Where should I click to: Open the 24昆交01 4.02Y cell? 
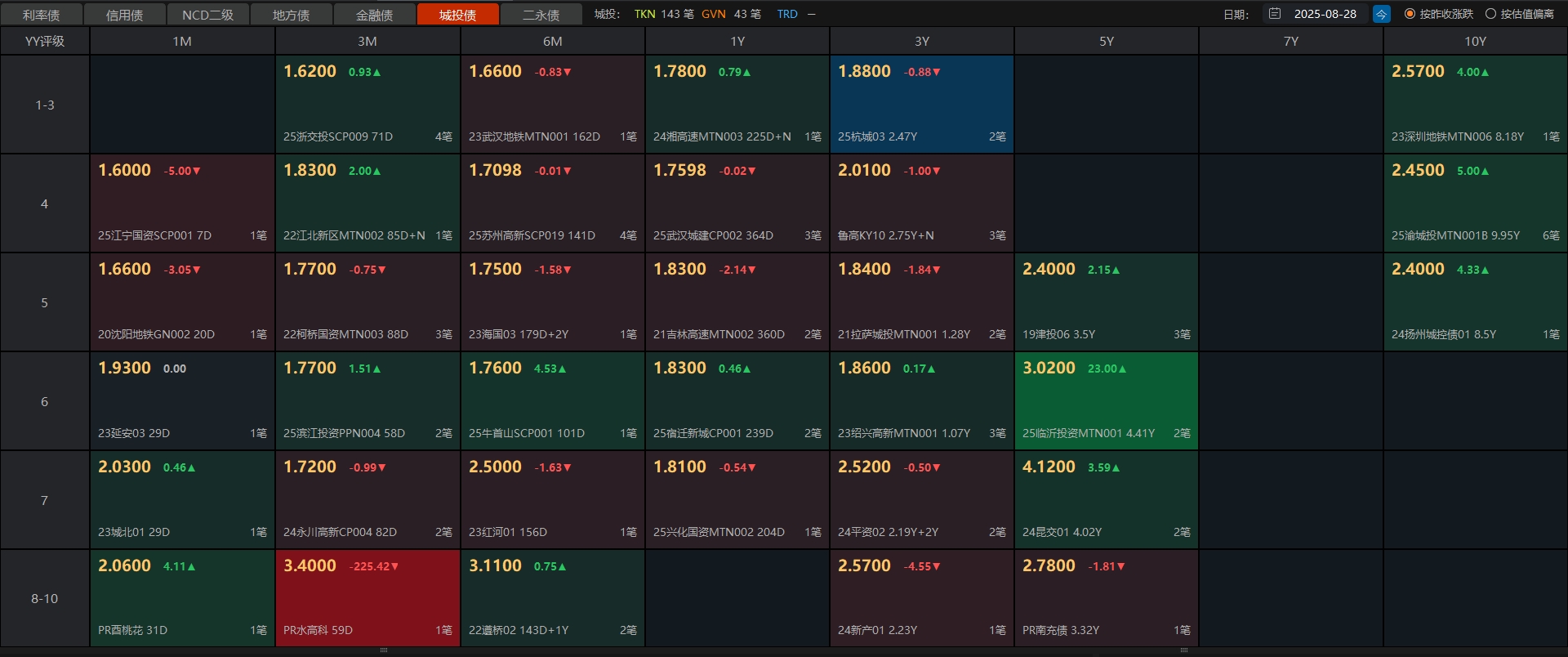pyautogui.click(x=1107, y=500)
